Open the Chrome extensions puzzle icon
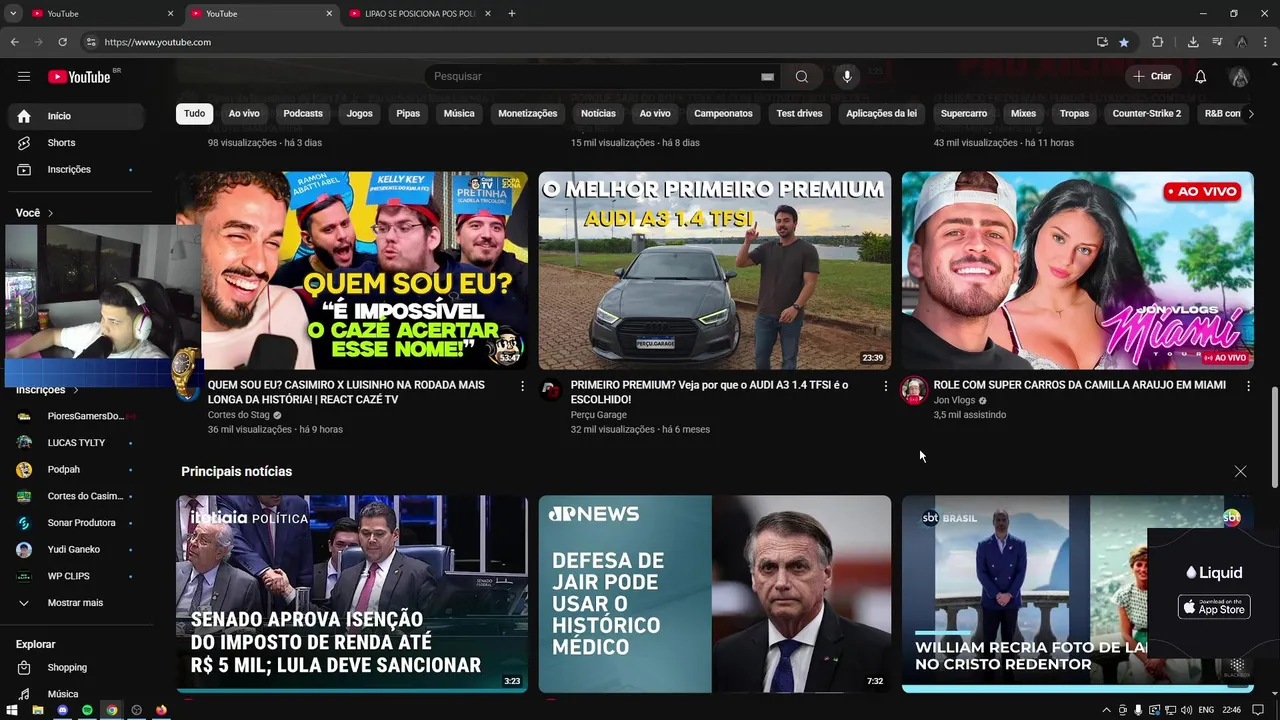This screenshot has width=1280, height=720. [1158, 42]
